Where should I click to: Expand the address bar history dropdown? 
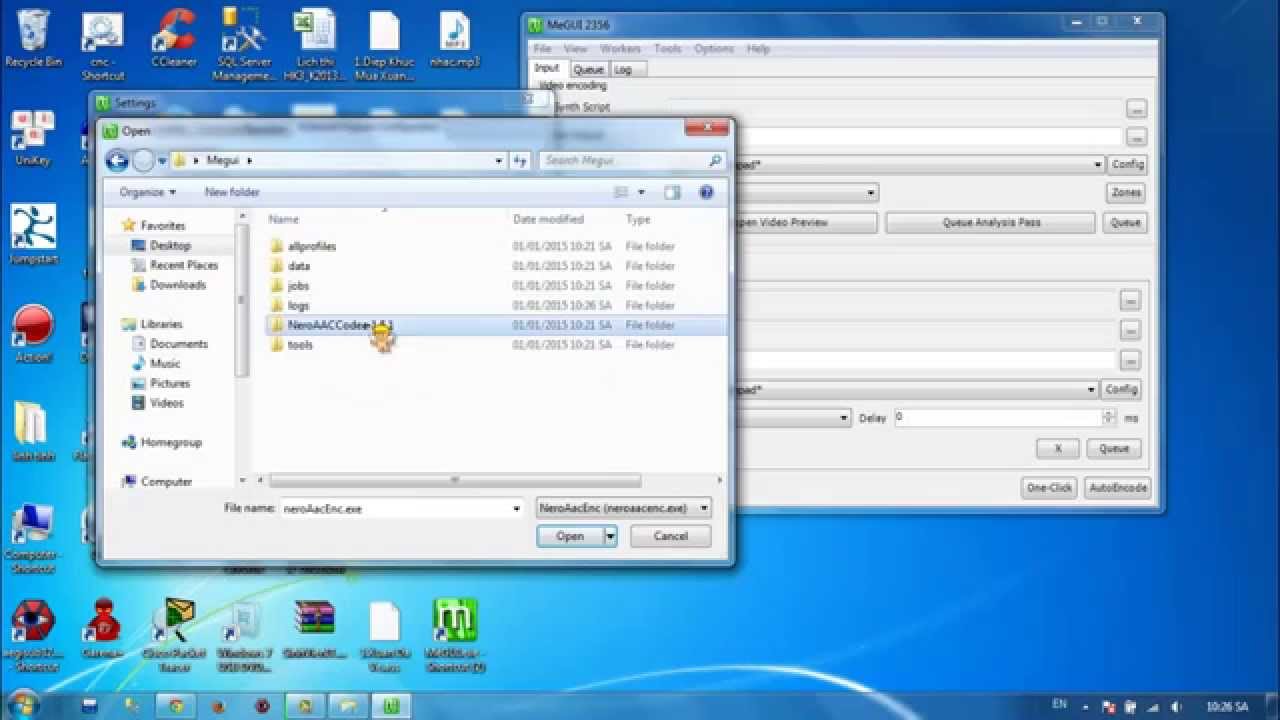[499, 160]
